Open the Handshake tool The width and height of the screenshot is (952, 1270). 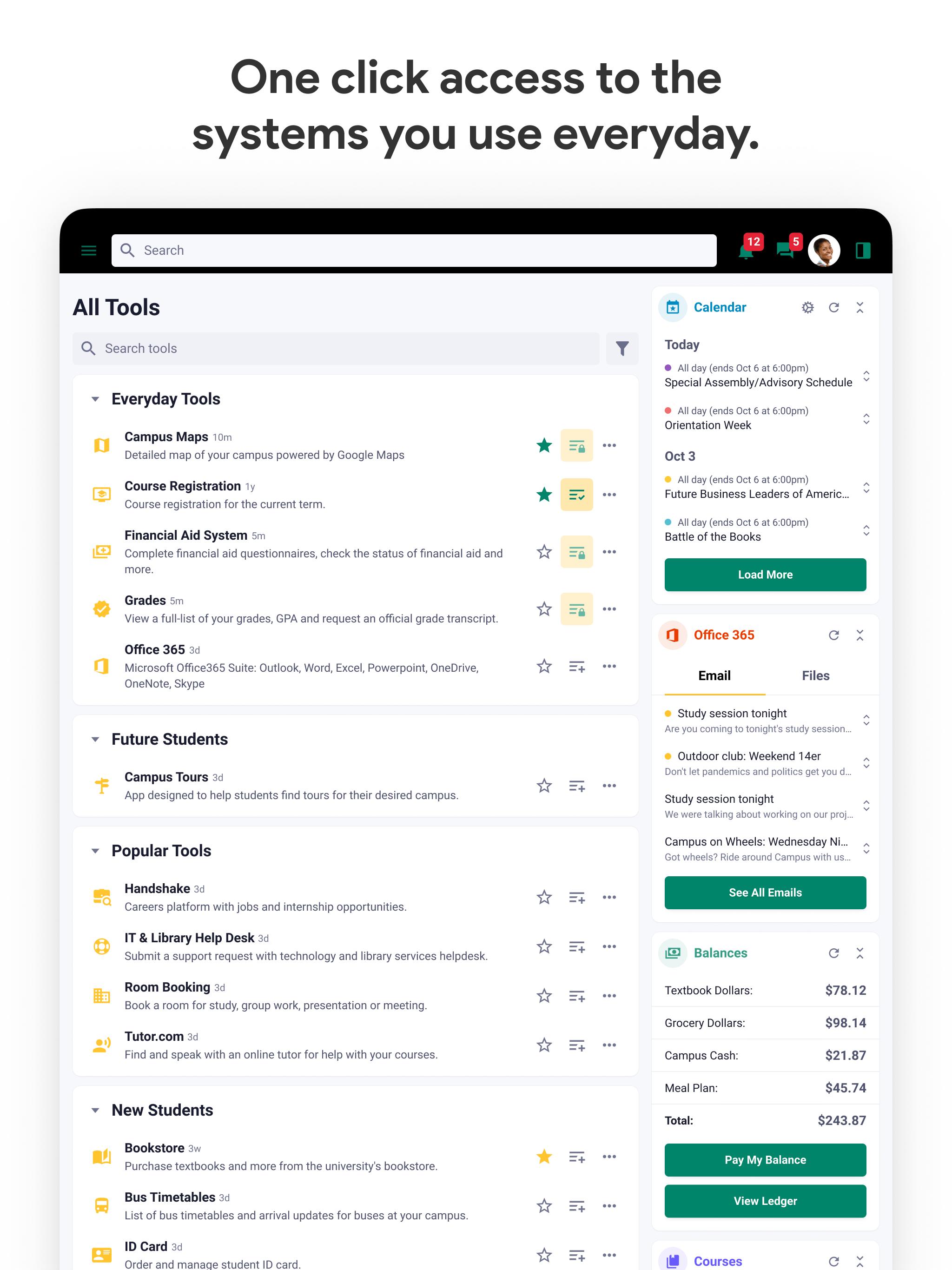point(157,889)
